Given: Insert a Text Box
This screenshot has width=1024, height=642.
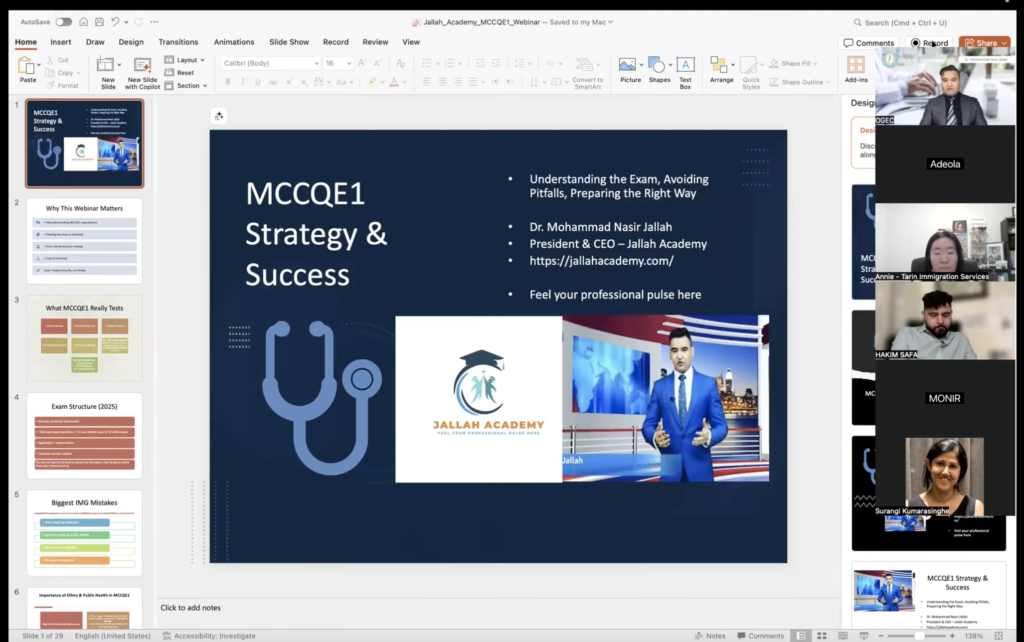Looking at the screenshot, I should pyautogui.click(x=685, y=70).
